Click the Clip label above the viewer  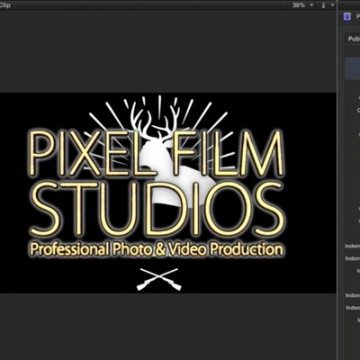(x=5, y=5)
